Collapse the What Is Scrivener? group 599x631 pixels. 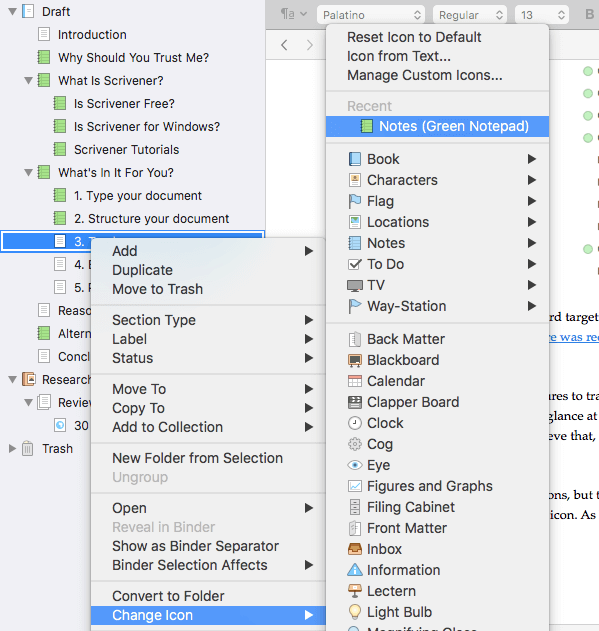[28, 80]
